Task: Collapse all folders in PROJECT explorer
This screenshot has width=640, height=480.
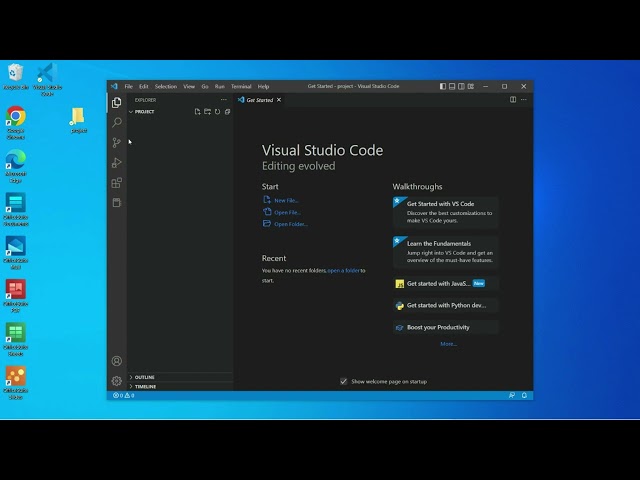Action: tap(227, 111)
